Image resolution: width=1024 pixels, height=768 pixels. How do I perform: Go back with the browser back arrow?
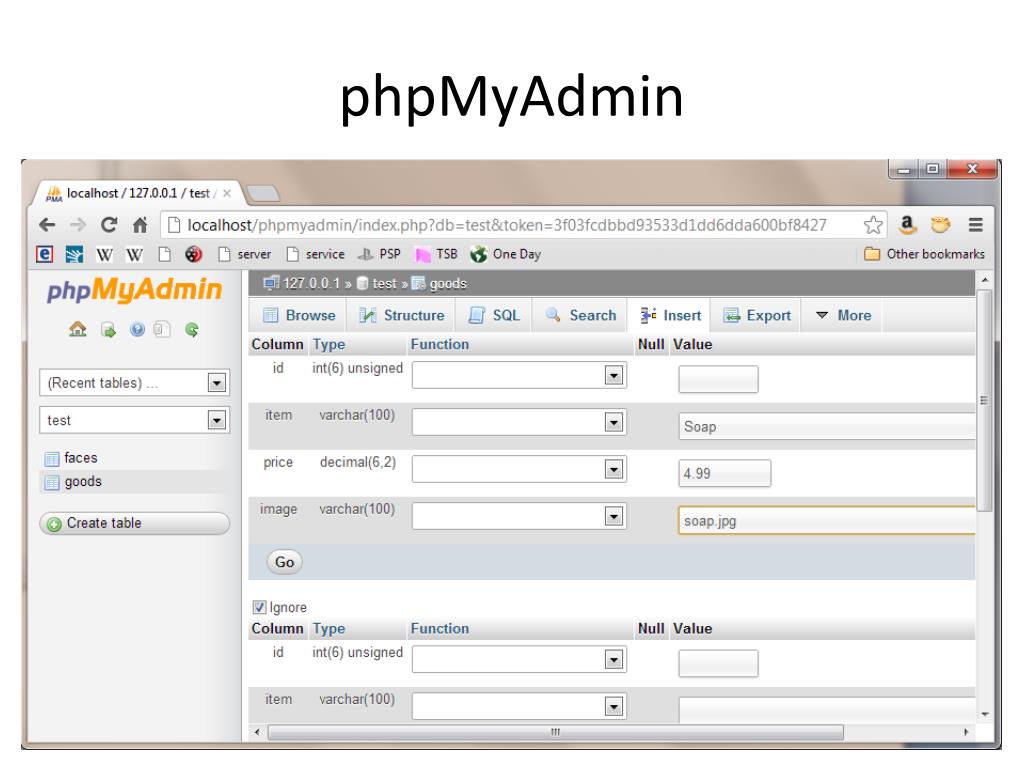(47, 225)
